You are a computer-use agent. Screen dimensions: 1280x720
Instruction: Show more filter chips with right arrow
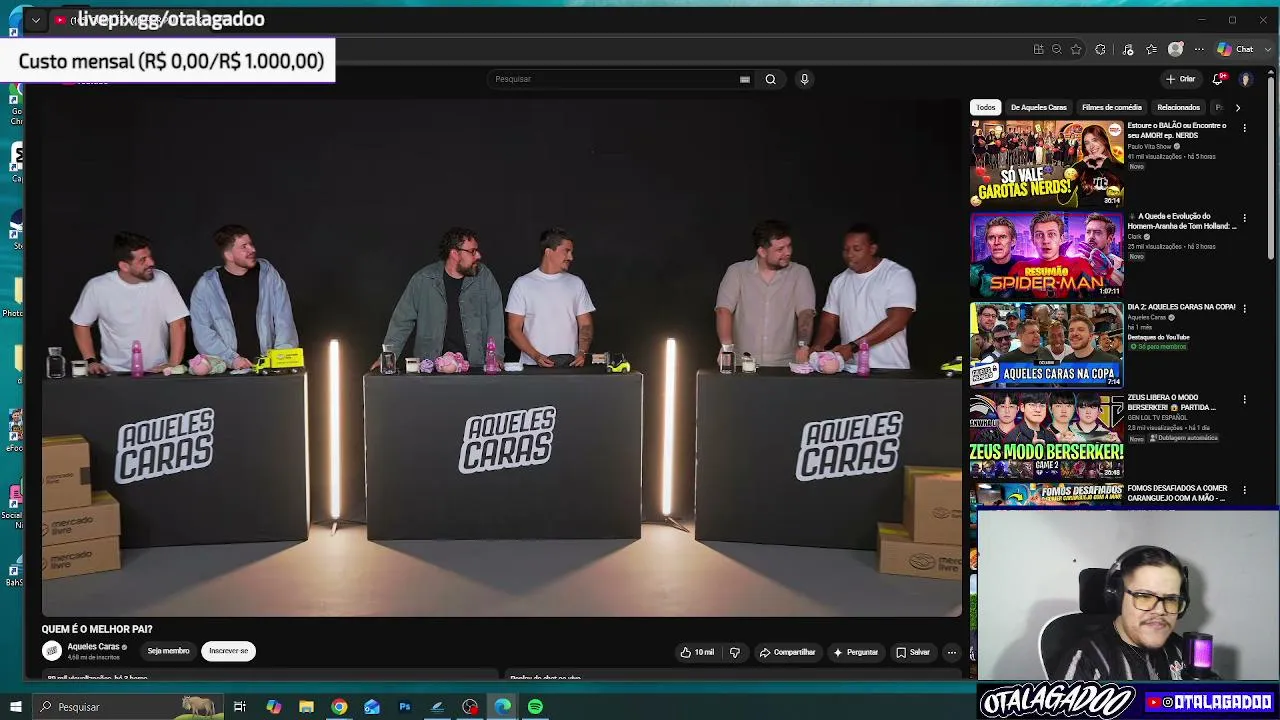click(x=1238, y=107)
